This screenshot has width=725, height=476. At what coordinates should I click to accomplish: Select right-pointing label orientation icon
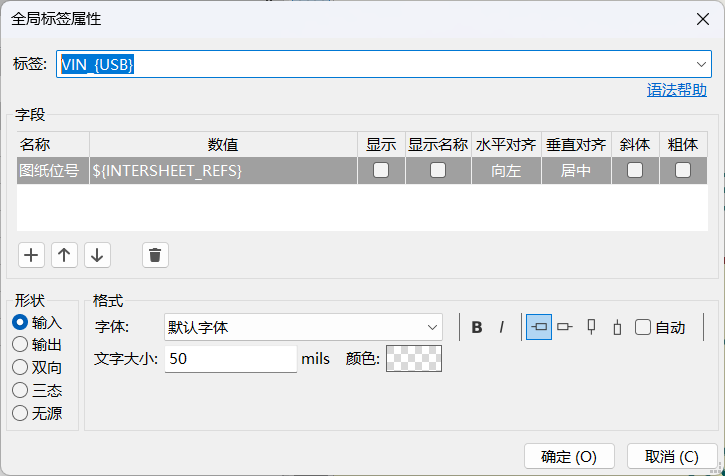(540, 327)
